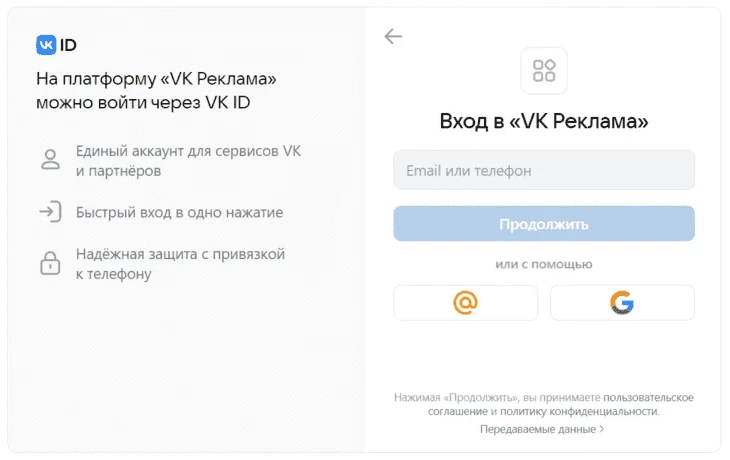Image resolution: width=730 pixels, height=460 pixels.
Task: Click the "или с помощью" label
Action: tap(544, 264)
